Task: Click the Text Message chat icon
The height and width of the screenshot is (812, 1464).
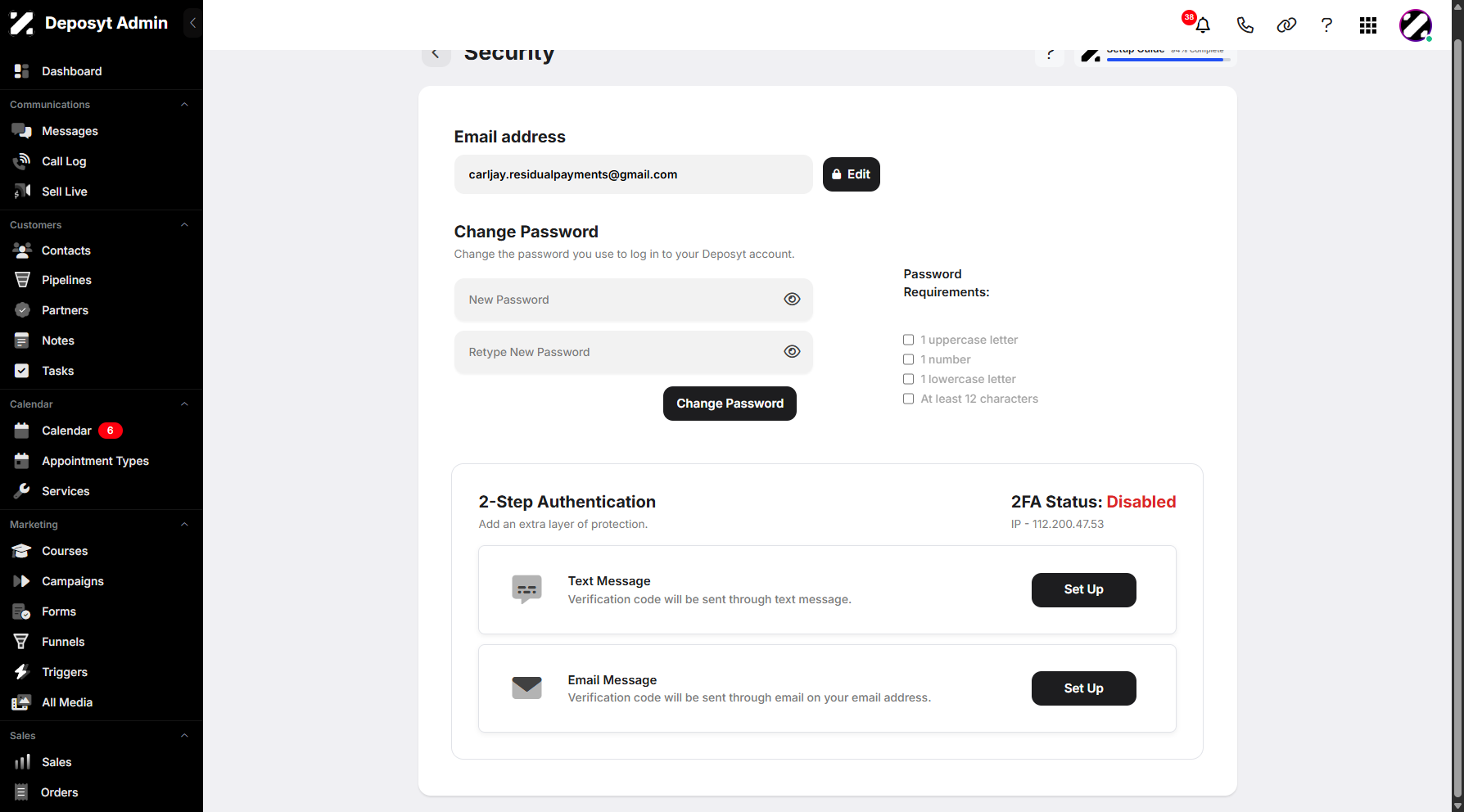Action: point(526,589)
